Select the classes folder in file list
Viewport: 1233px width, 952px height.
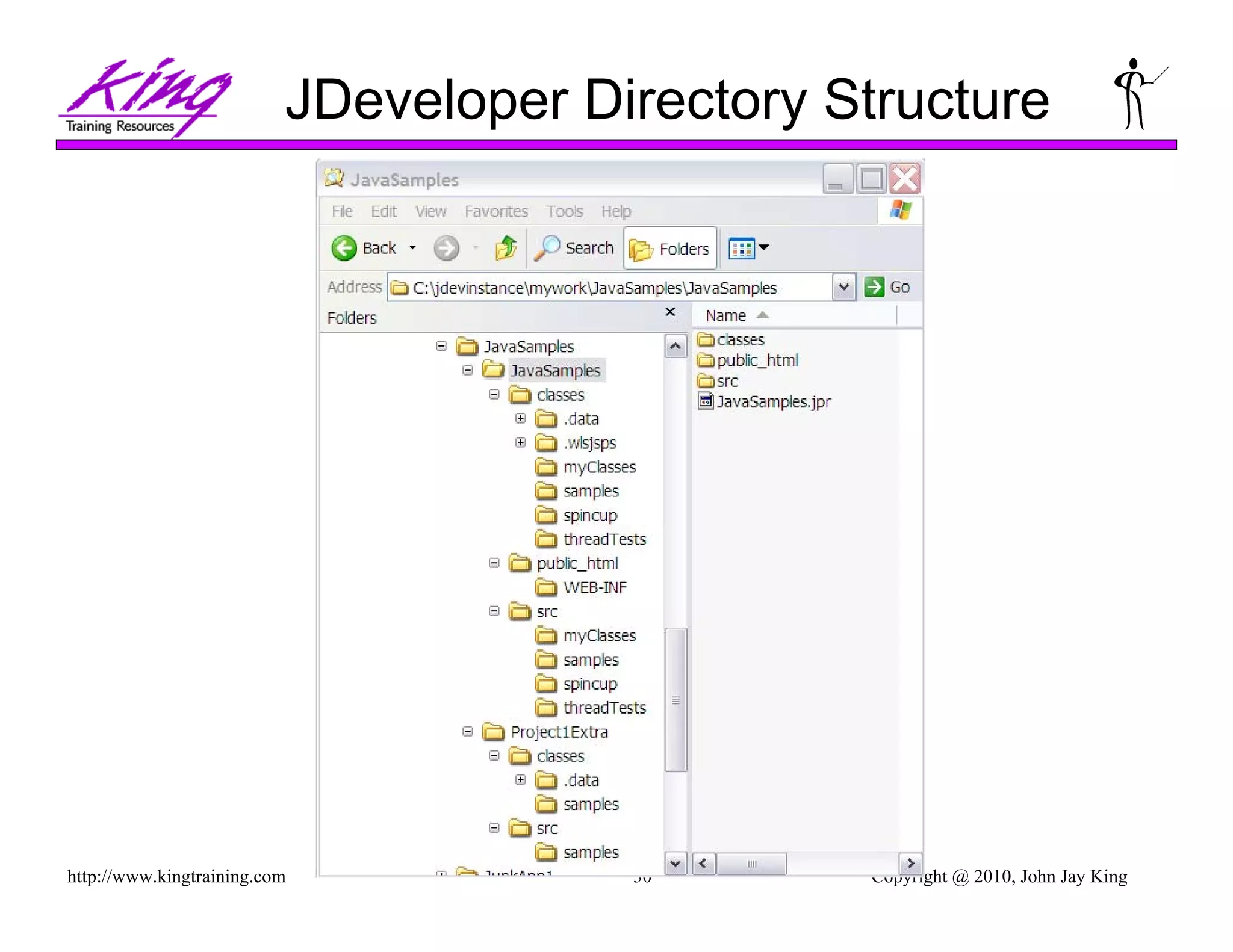point(730,340)
